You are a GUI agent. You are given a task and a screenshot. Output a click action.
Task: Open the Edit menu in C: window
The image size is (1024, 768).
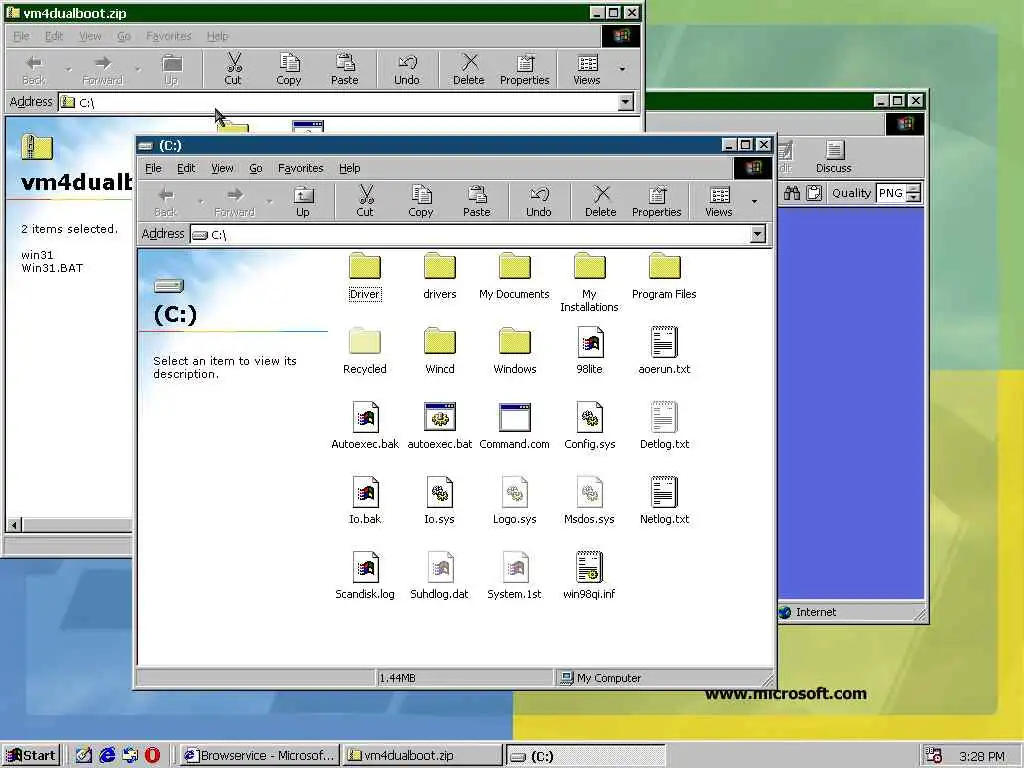tap(186, 168)
